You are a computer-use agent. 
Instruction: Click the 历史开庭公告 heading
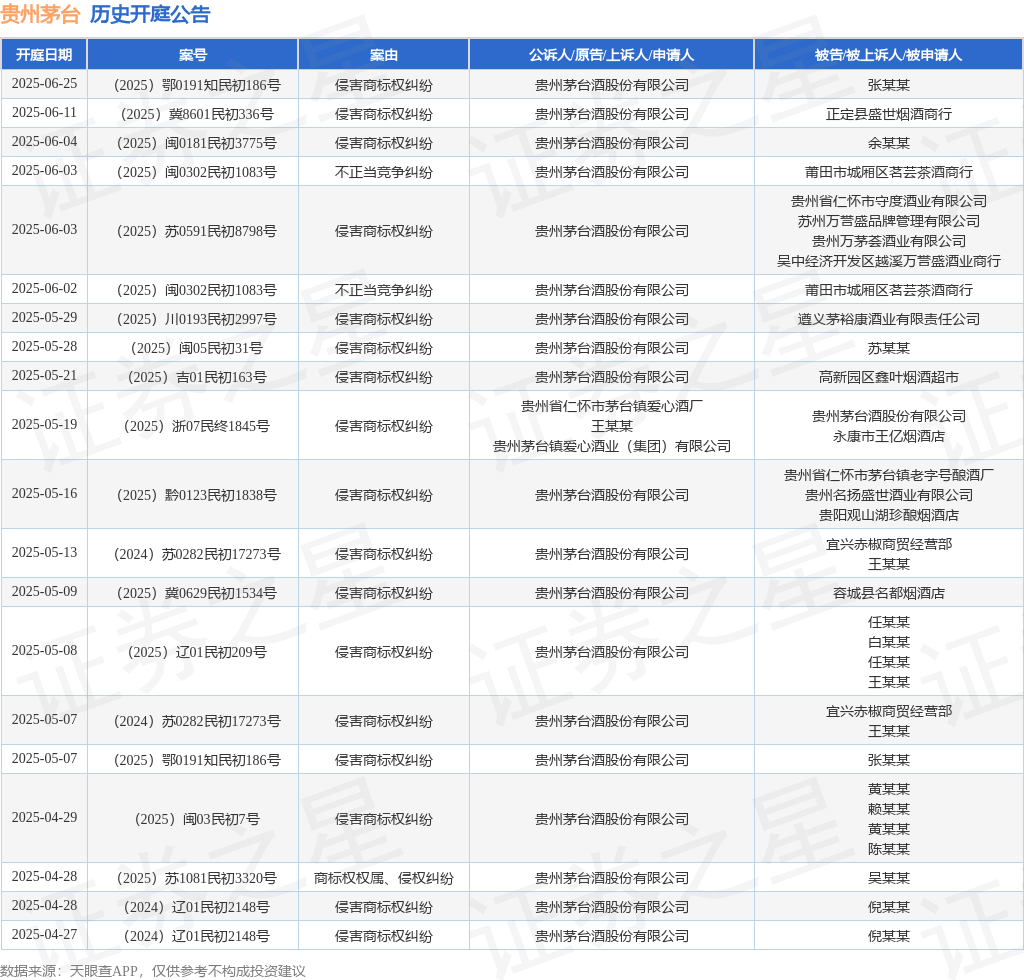(150, 14)
